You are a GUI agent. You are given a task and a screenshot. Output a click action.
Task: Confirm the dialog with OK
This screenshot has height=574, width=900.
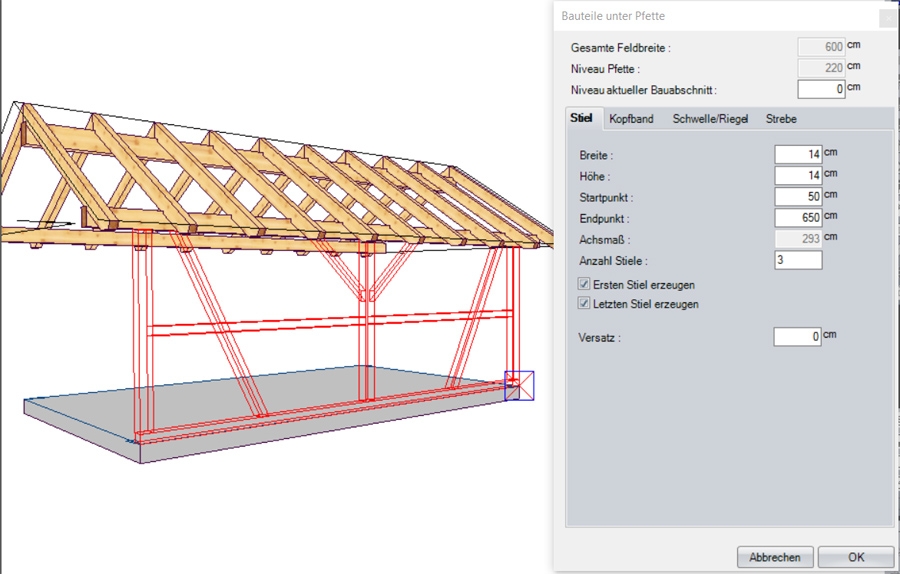(855, 557)
